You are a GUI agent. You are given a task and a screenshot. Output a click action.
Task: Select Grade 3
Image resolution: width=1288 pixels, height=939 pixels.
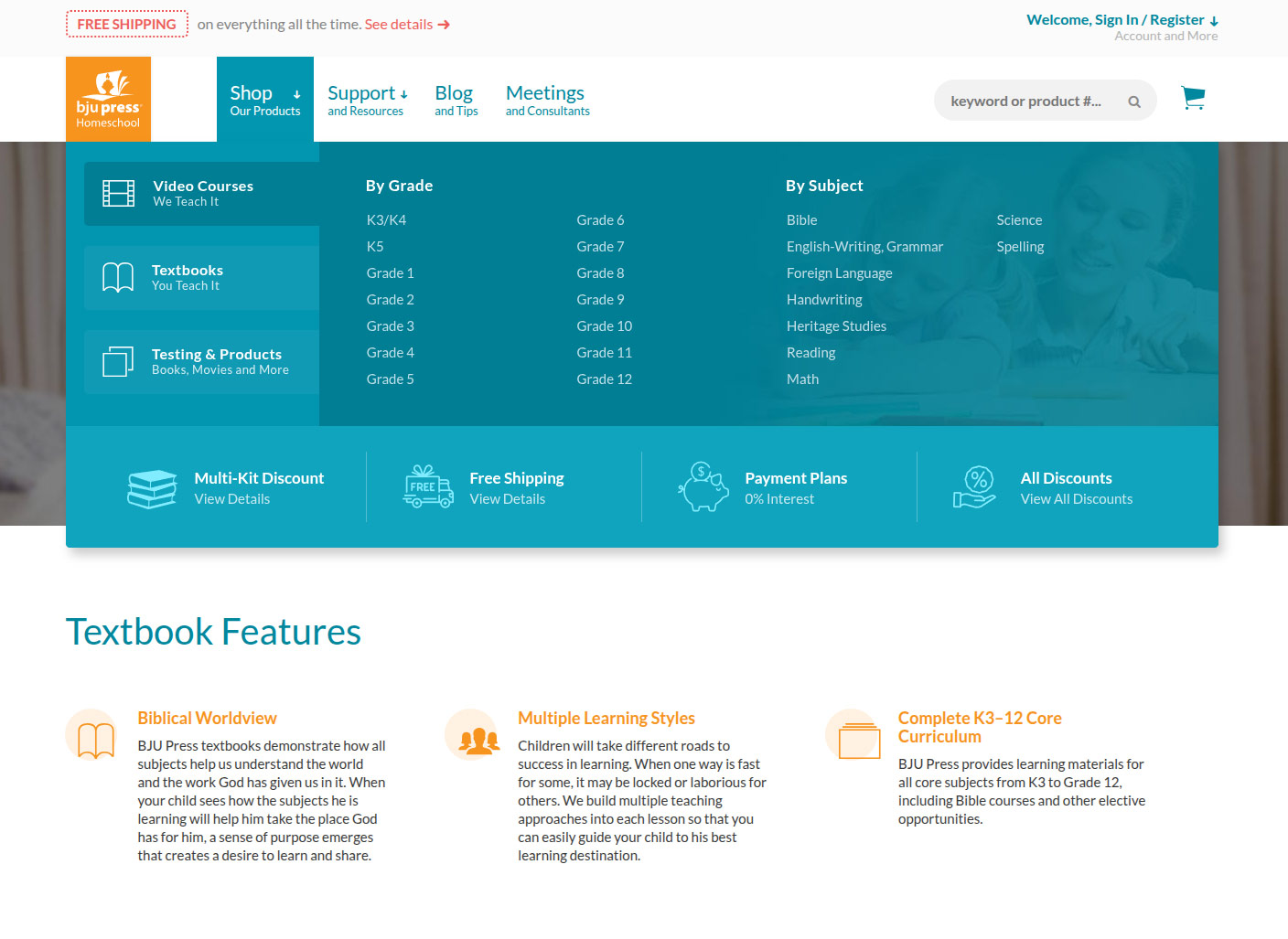[391, 326]
